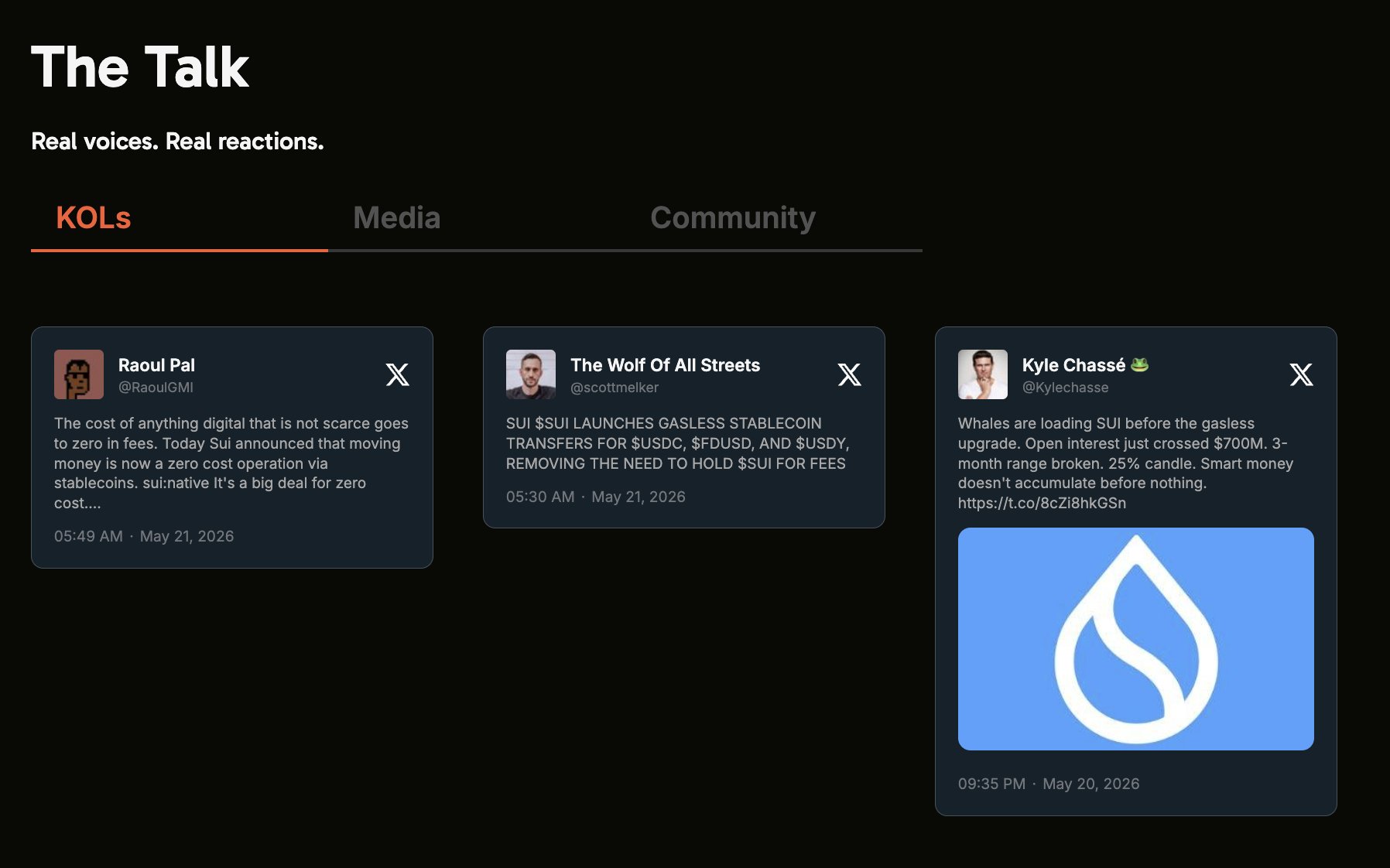This screenshot has height=868, width=1390.
Task: Open X logo on Raoul Pal card
Action: coord(397,374)
